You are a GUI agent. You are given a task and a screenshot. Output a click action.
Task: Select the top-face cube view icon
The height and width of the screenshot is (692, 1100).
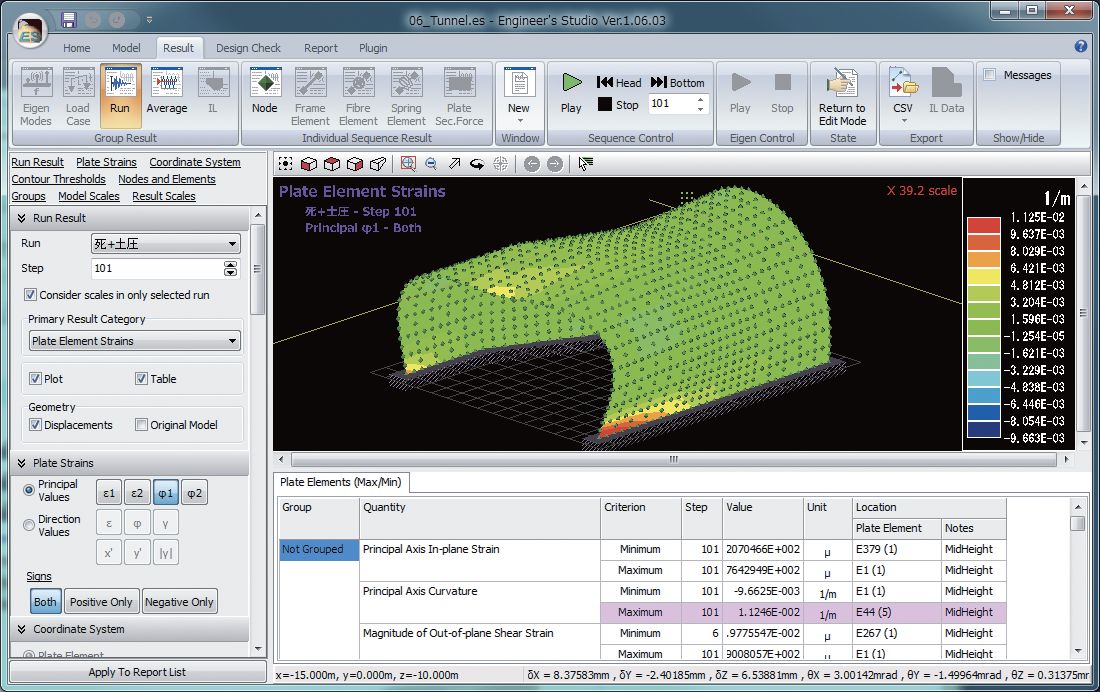[x=331, y=164]
